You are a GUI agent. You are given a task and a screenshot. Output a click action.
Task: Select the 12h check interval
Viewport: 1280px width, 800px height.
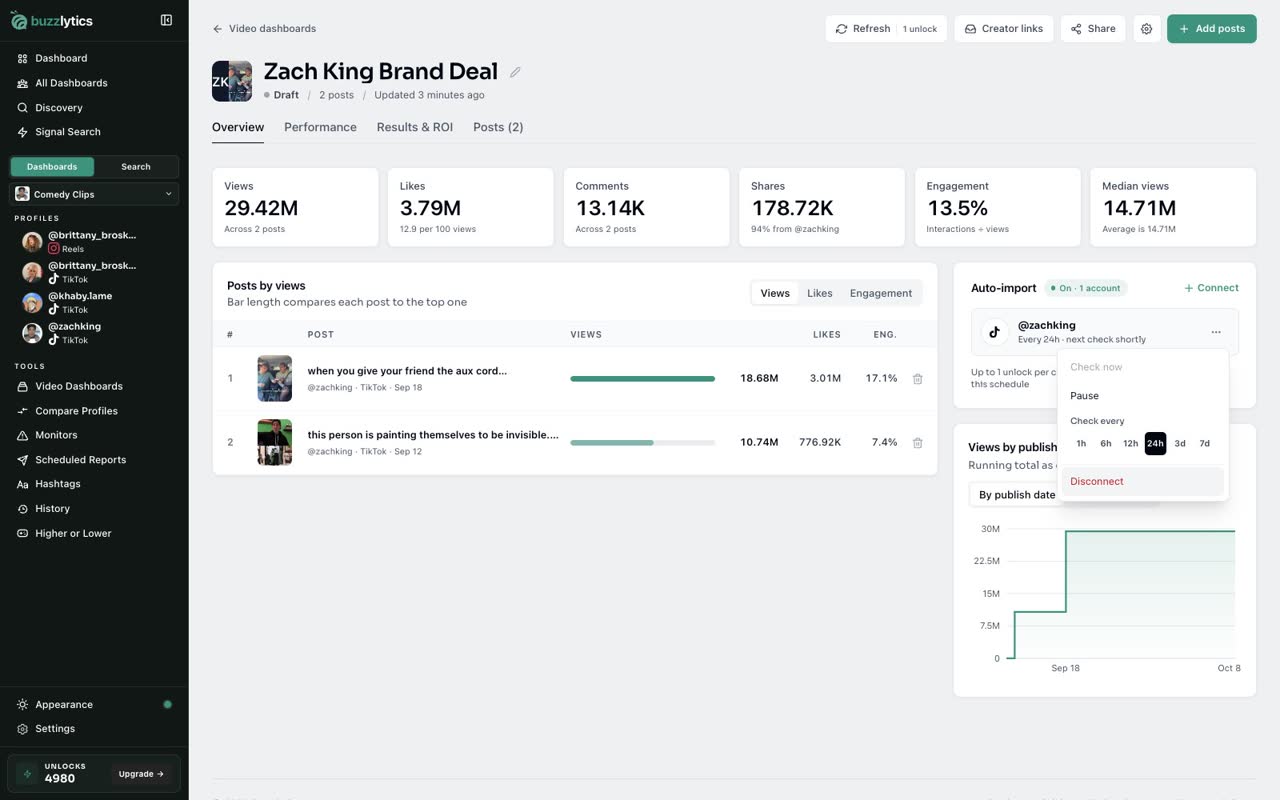point(1130,443)
